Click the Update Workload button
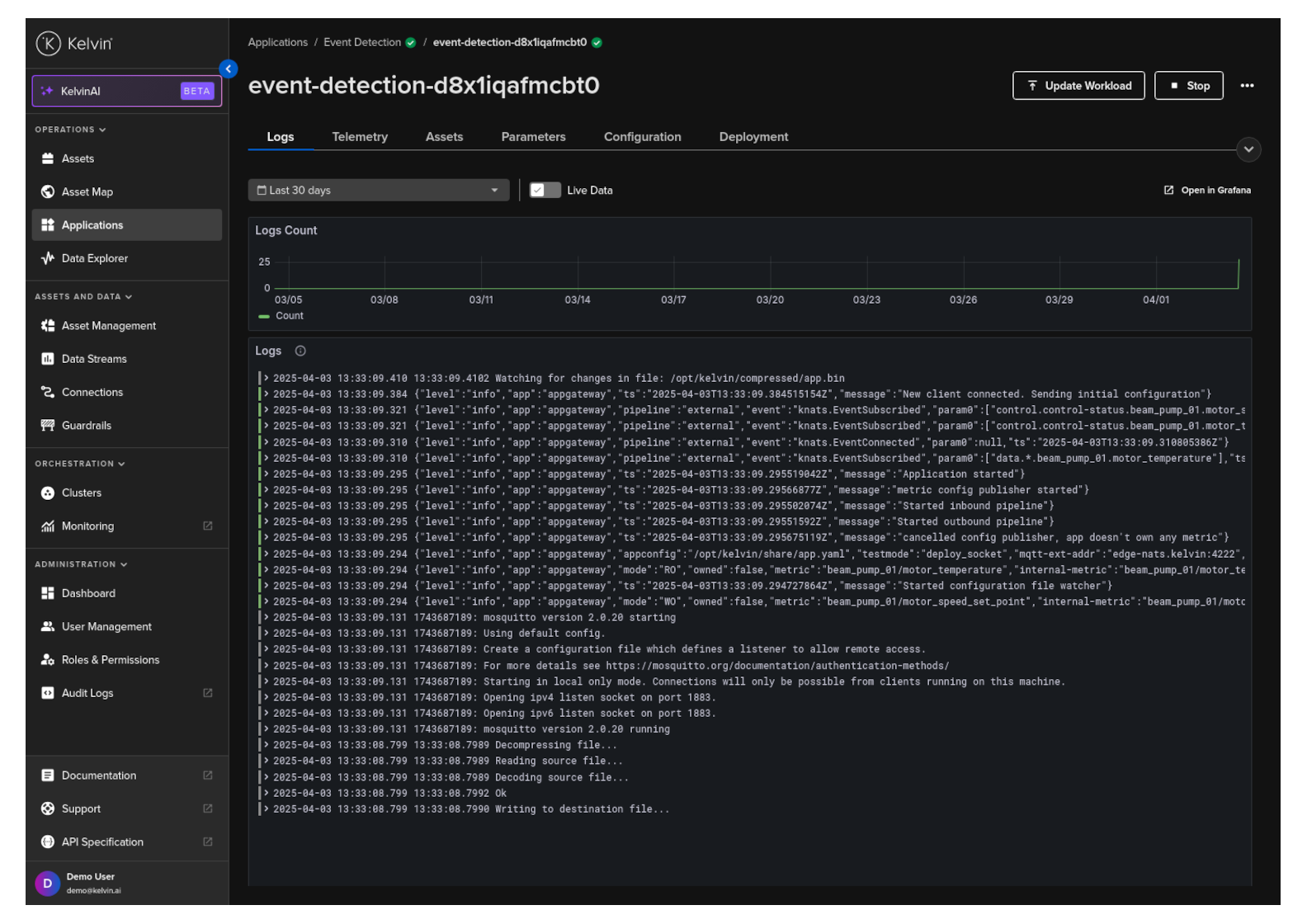This screenshot has width=1307, height=924. tap(1078, 86)
